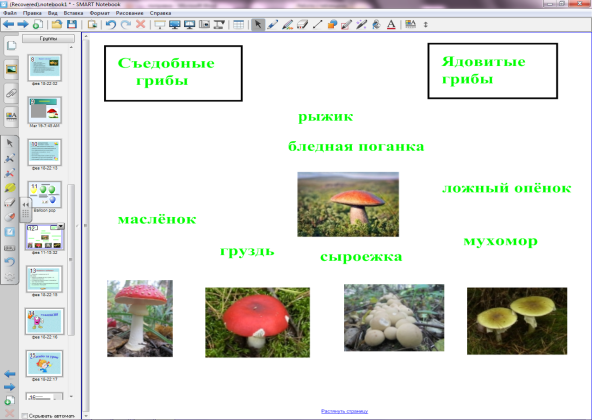Image resolution: width=592 pixels, height=420 pixels.
Task: Open the Properties side tab
Action: tap(11, 116)
